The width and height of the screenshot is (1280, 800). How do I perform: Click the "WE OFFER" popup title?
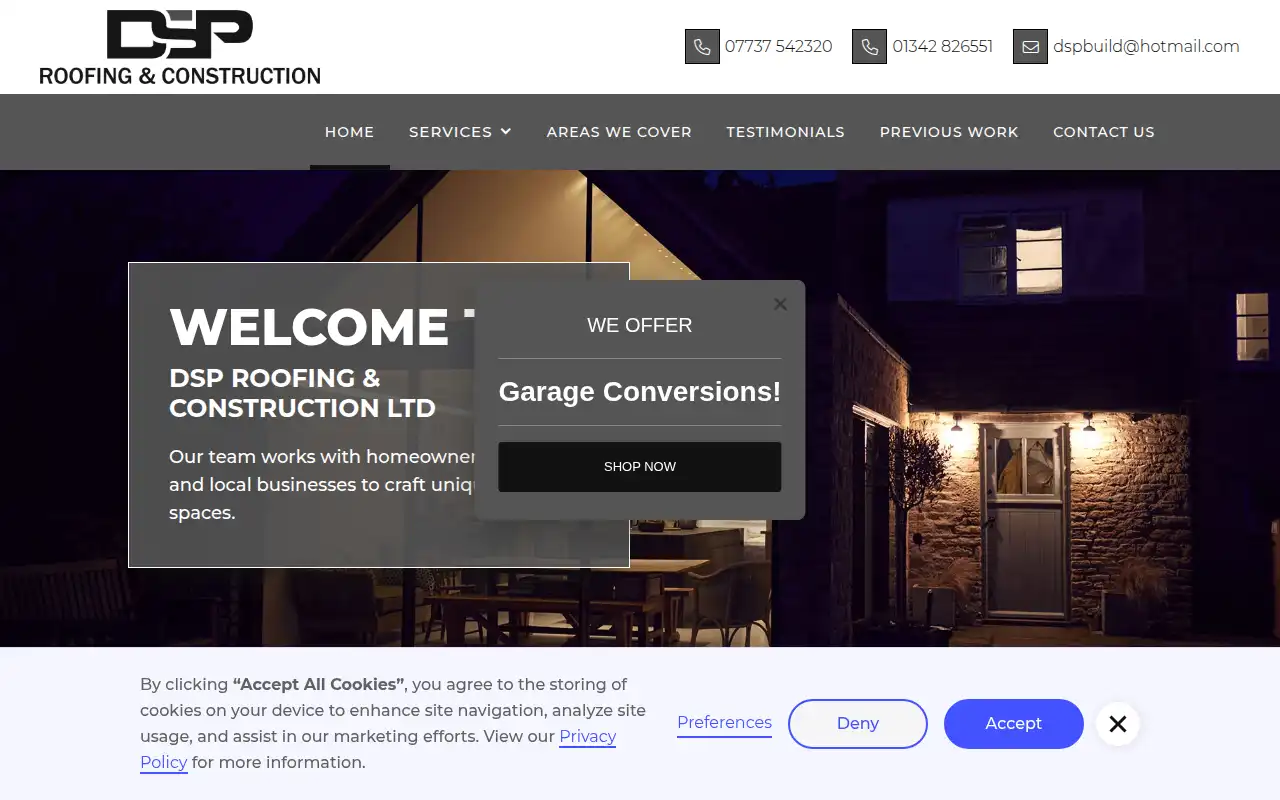(x=640, y=325)
